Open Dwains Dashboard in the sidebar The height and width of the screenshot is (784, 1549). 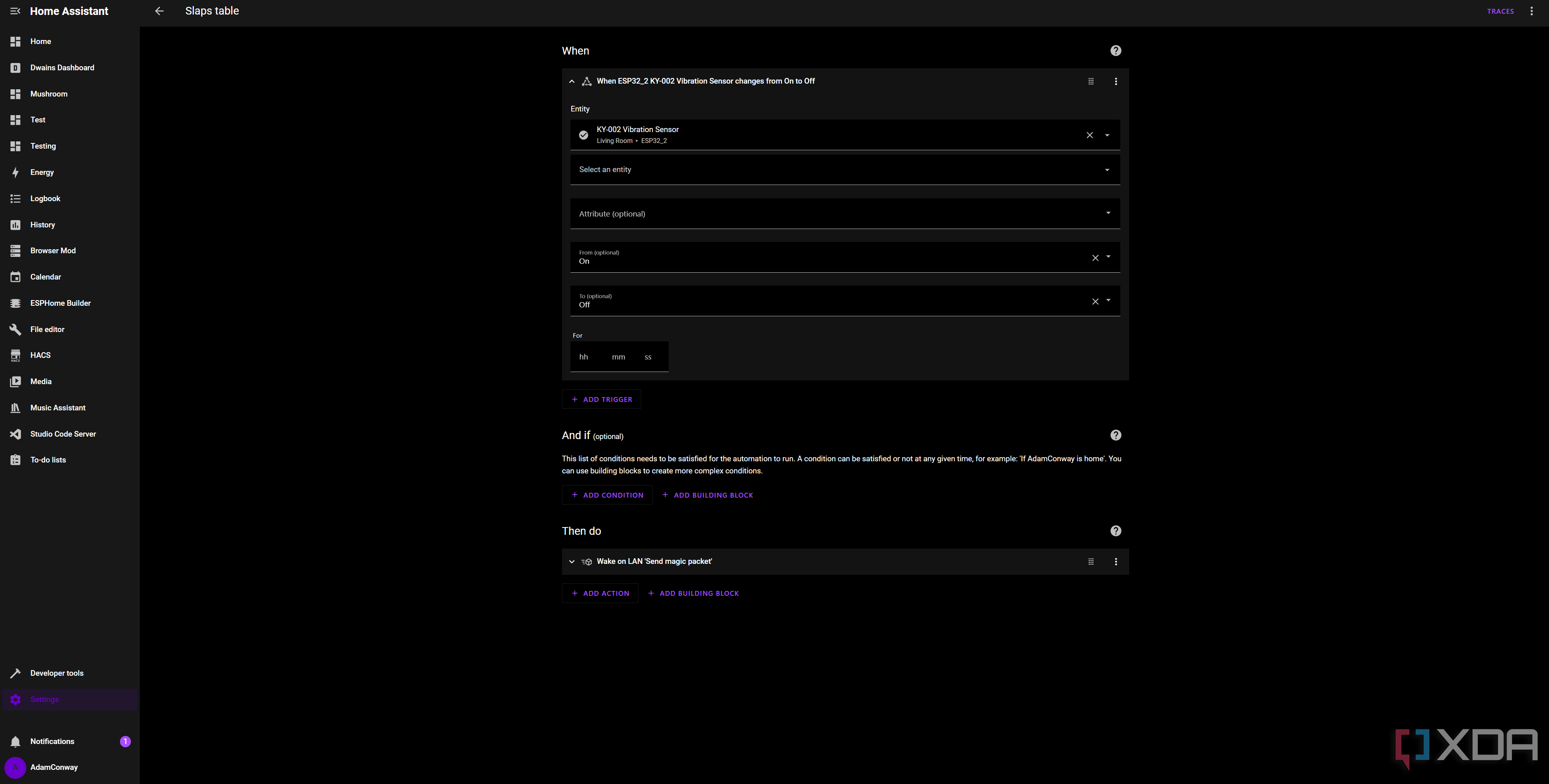click(70, 68)
